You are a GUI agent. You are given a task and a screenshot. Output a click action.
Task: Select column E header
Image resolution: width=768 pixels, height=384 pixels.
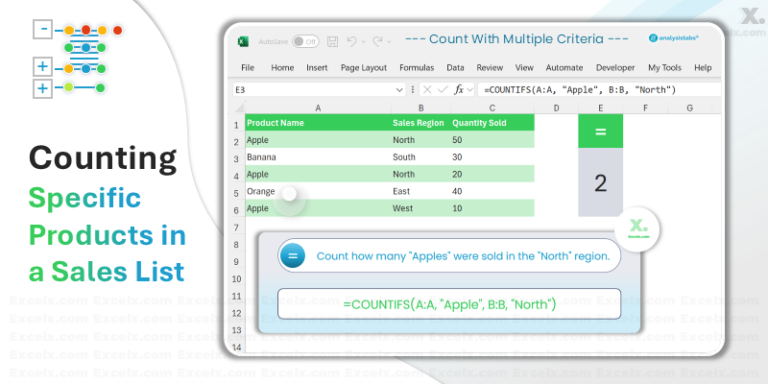tap(600, 108)
